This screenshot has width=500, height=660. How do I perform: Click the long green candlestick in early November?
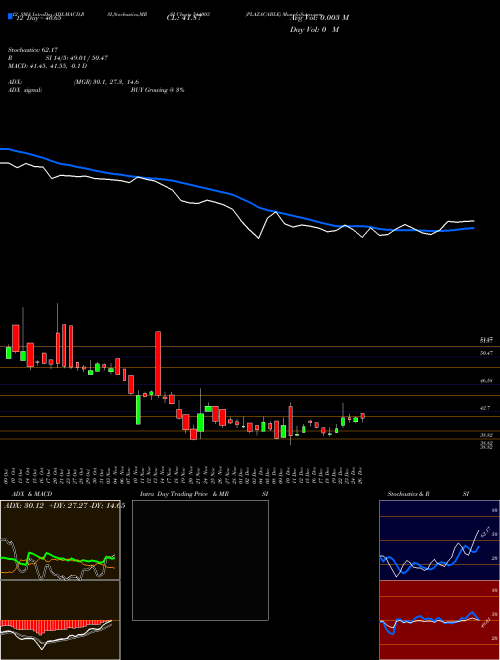pyautogui.click(x=138, y=410)
